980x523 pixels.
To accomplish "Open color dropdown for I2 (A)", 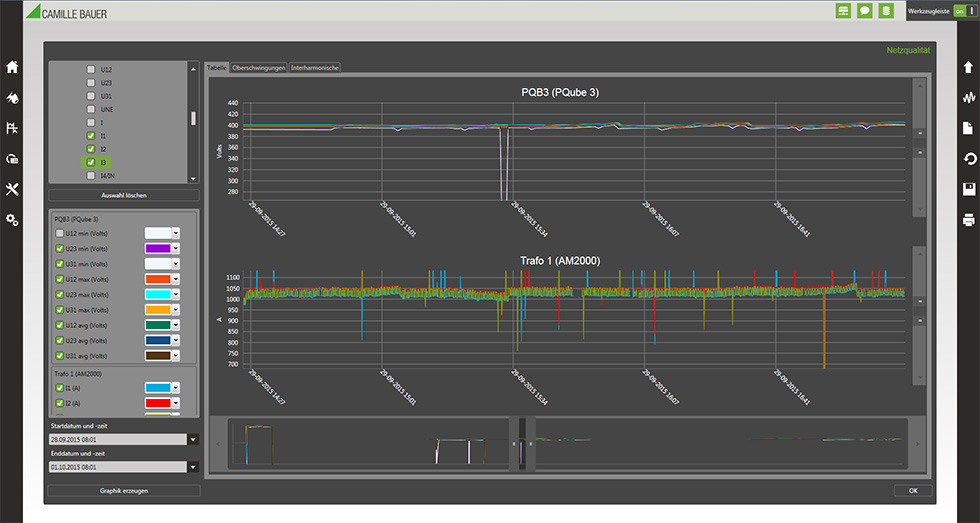I will coord(176,403).
